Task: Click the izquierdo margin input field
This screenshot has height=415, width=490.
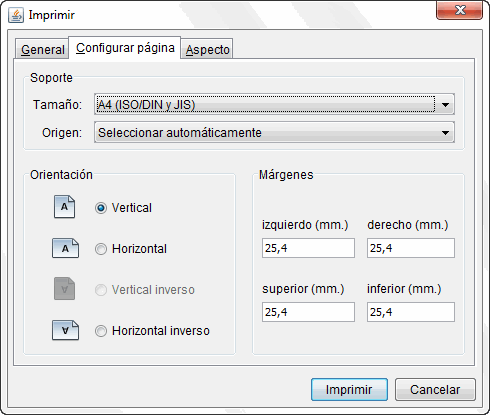Action: pos(308,248)
